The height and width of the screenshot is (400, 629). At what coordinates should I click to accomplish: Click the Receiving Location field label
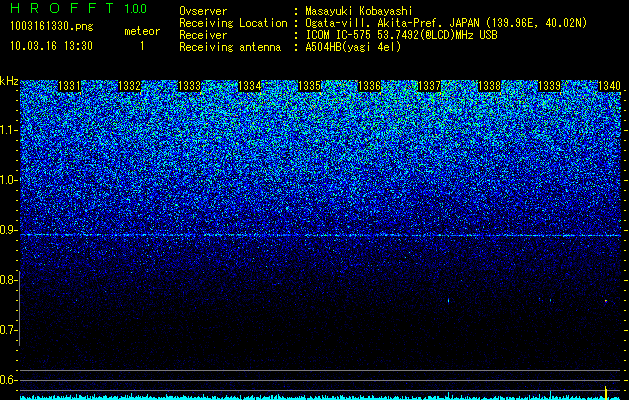233,23
